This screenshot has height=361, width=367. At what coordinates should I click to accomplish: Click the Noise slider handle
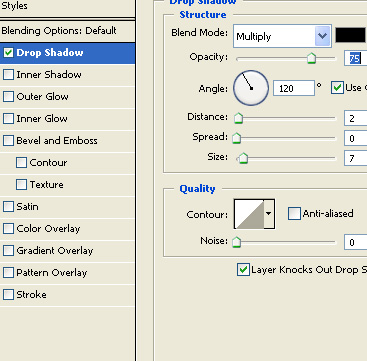(236, 242)
